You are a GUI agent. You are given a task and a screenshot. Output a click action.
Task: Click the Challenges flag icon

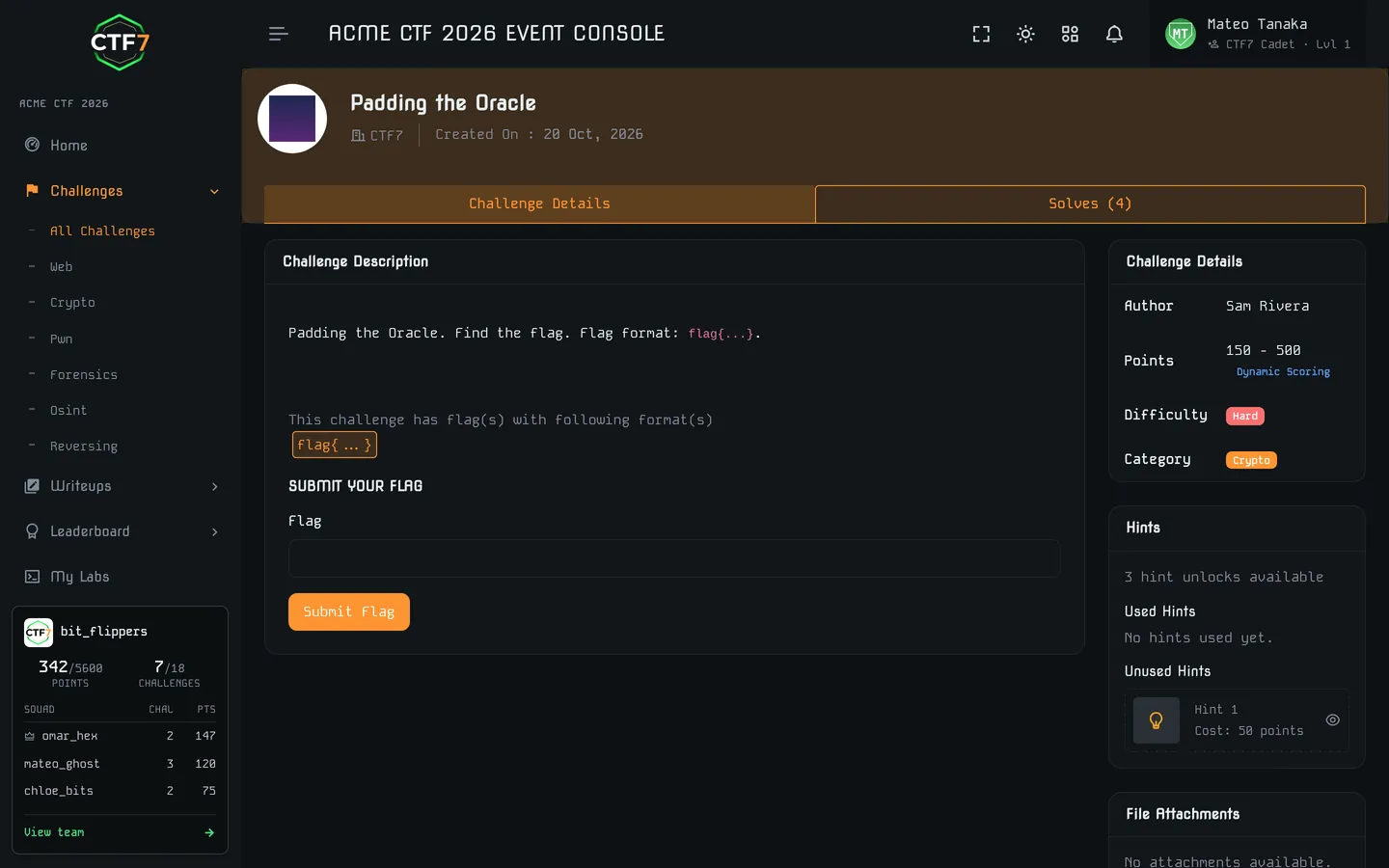coord(32,190)
